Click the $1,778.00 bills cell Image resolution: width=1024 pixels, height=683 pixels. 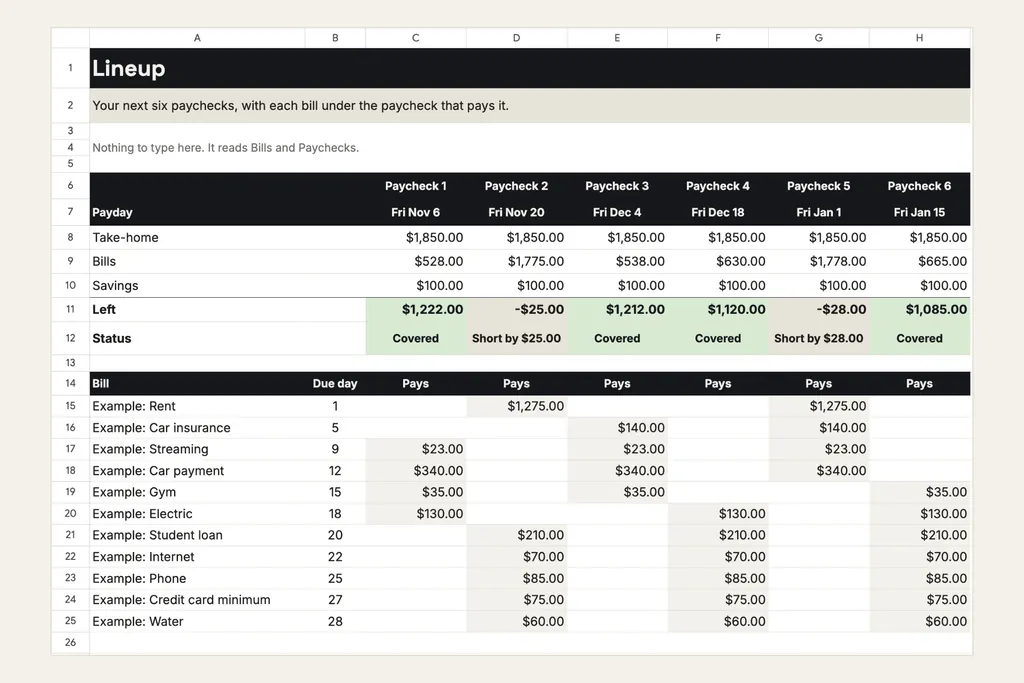[819, 262]
